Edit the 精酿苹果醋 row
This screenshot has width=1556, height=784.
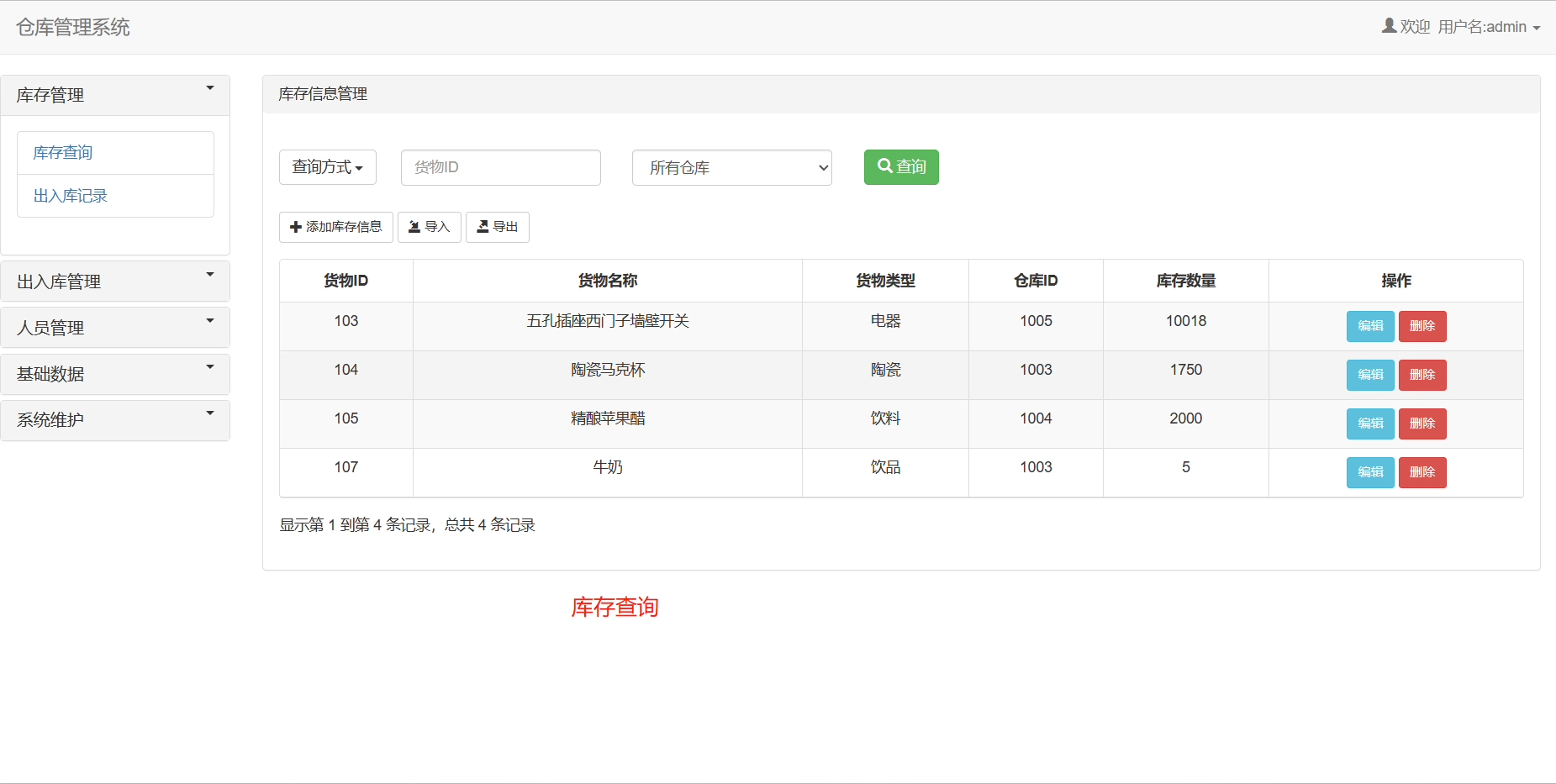pos(1370,424)
